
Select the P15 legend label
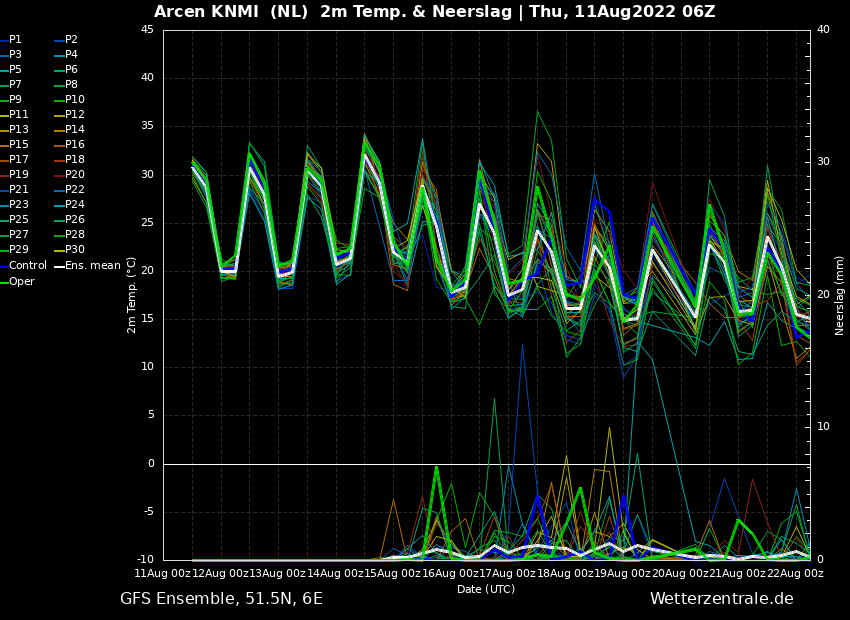pos(18,144)
